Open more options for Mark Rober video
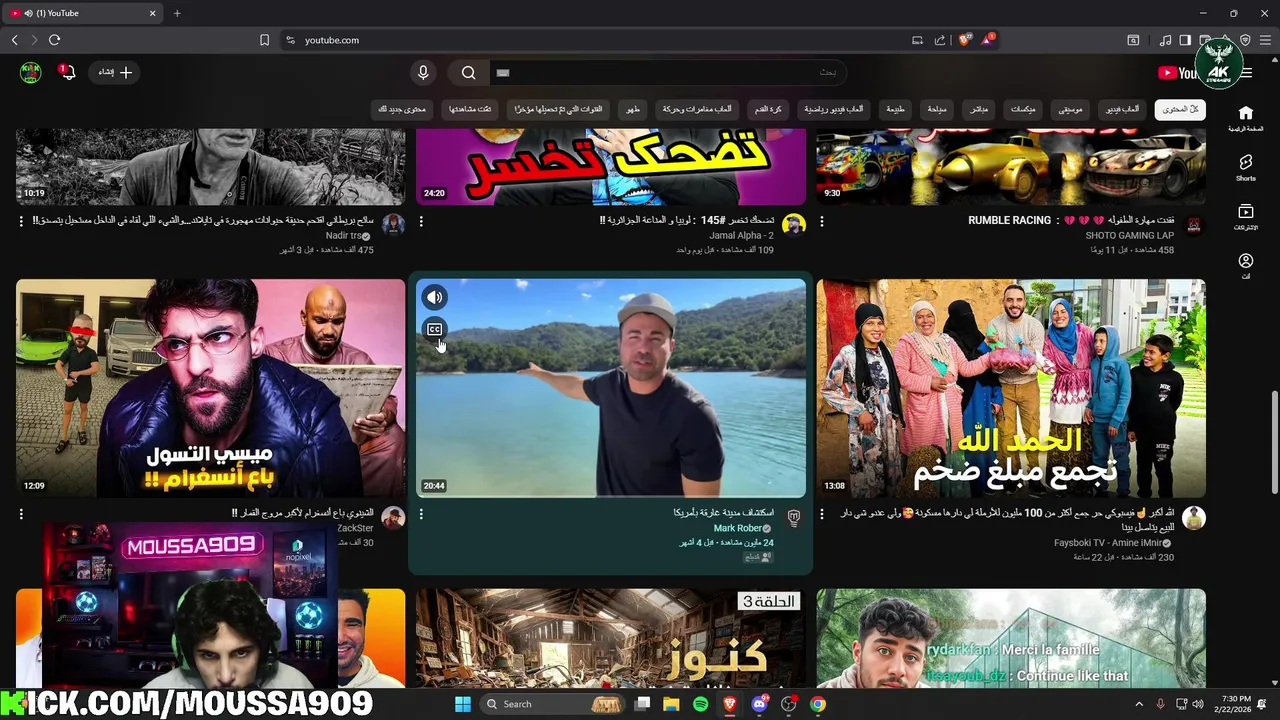 (x=421, y=514)
